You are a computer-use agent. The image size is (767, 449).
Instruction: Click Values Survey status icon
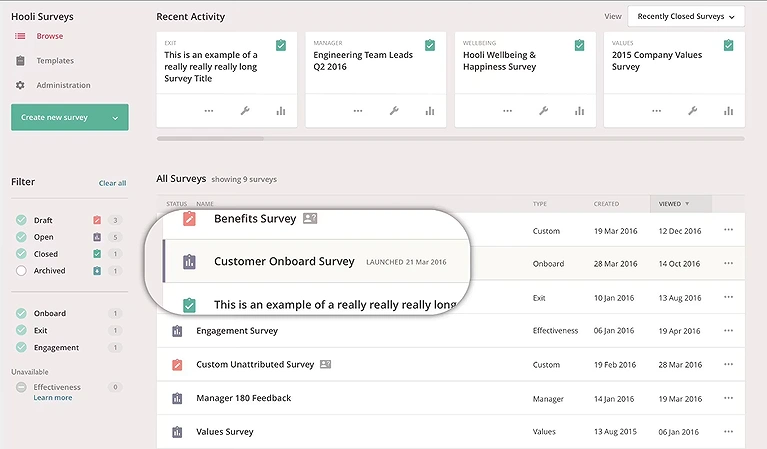[x=177, y=432]
